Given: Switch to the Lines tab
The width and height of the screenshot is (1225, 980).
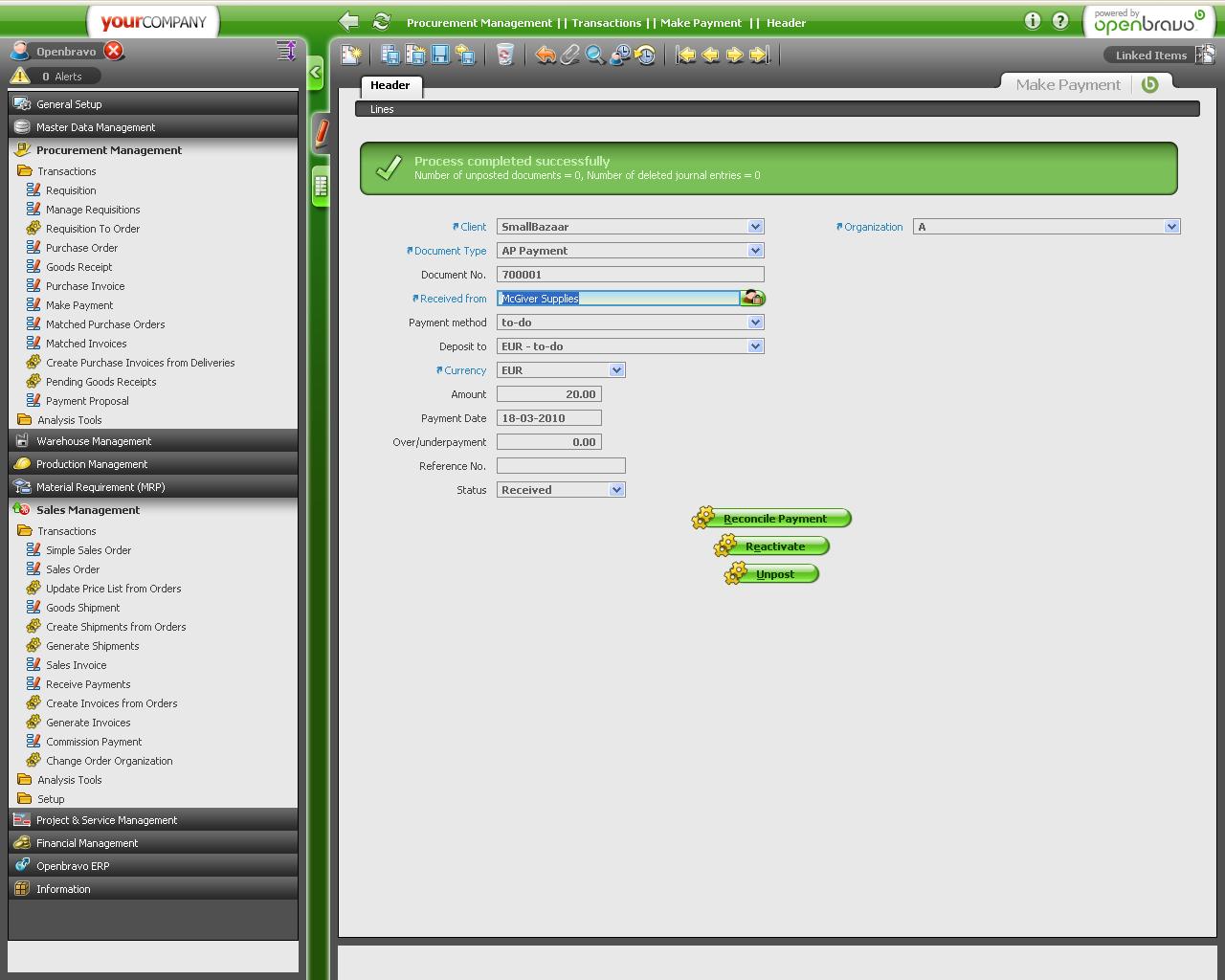Looking at the screenshot, I should 382,109.
